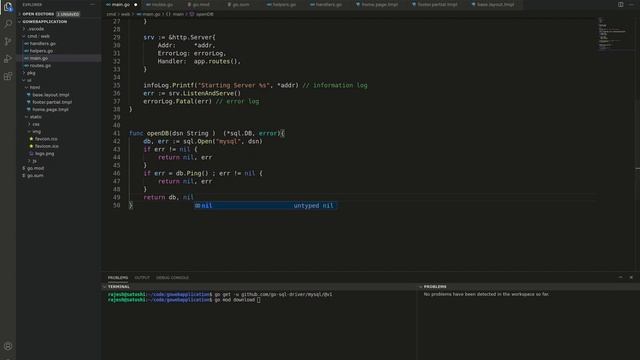Switch to the go.sum editor tab
The height and width of the screenshot is (360, 640).
[241, 4]
